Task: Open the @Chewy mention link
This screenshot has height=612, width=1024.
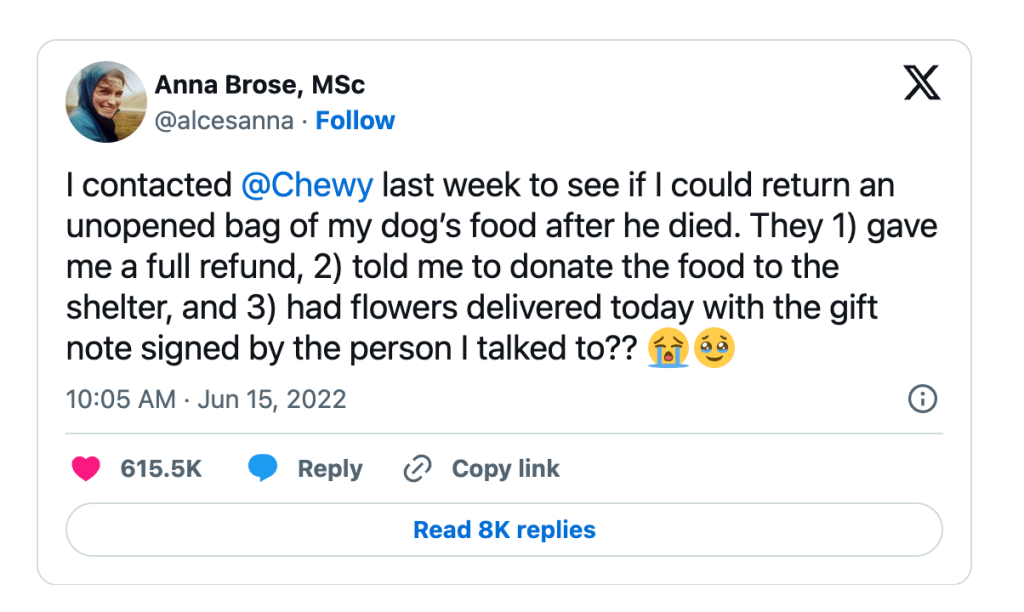Action: pyautogui.click(x=309, y=185)
